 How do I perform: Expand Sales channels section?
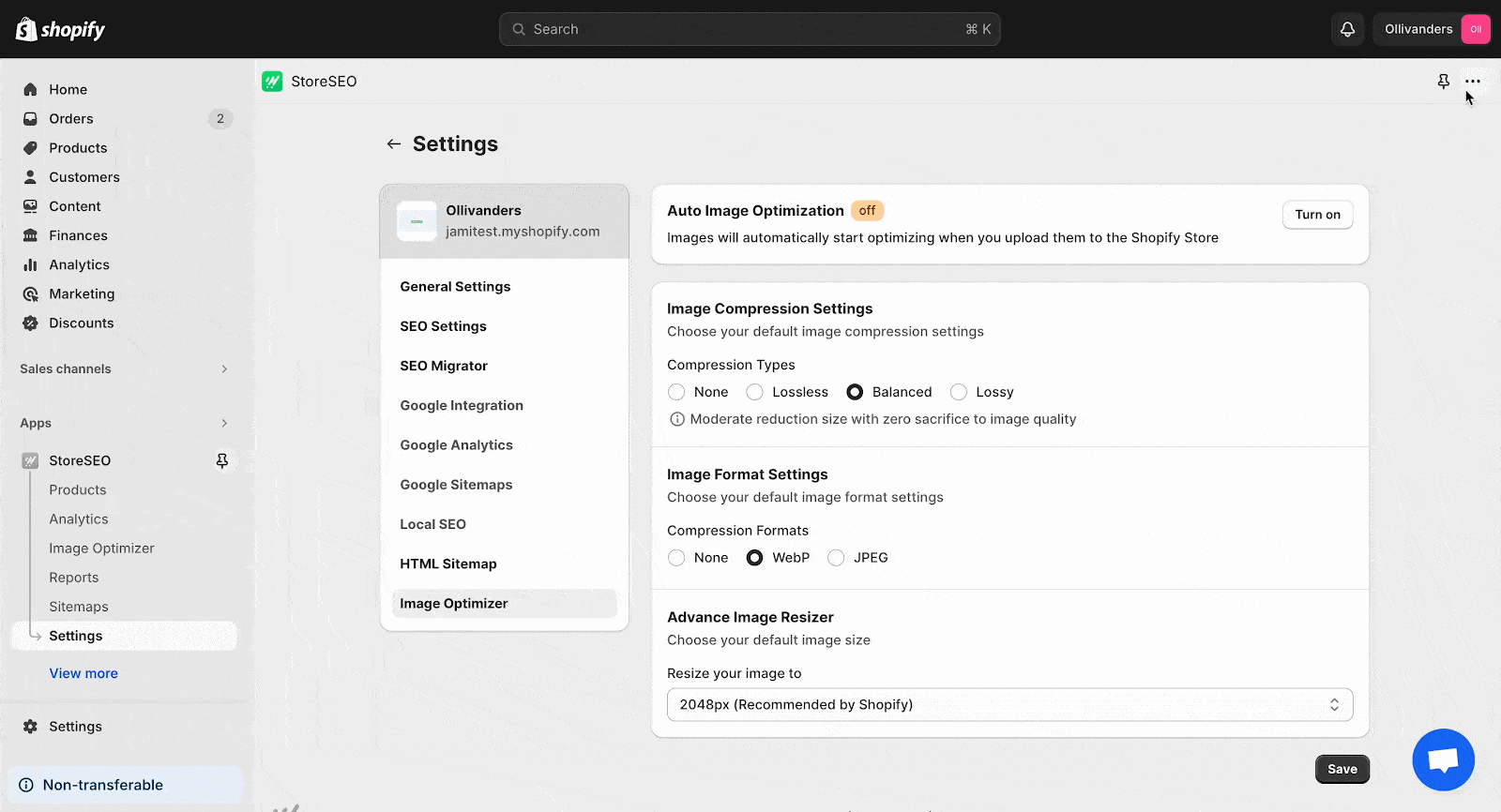tap(224, 369)
